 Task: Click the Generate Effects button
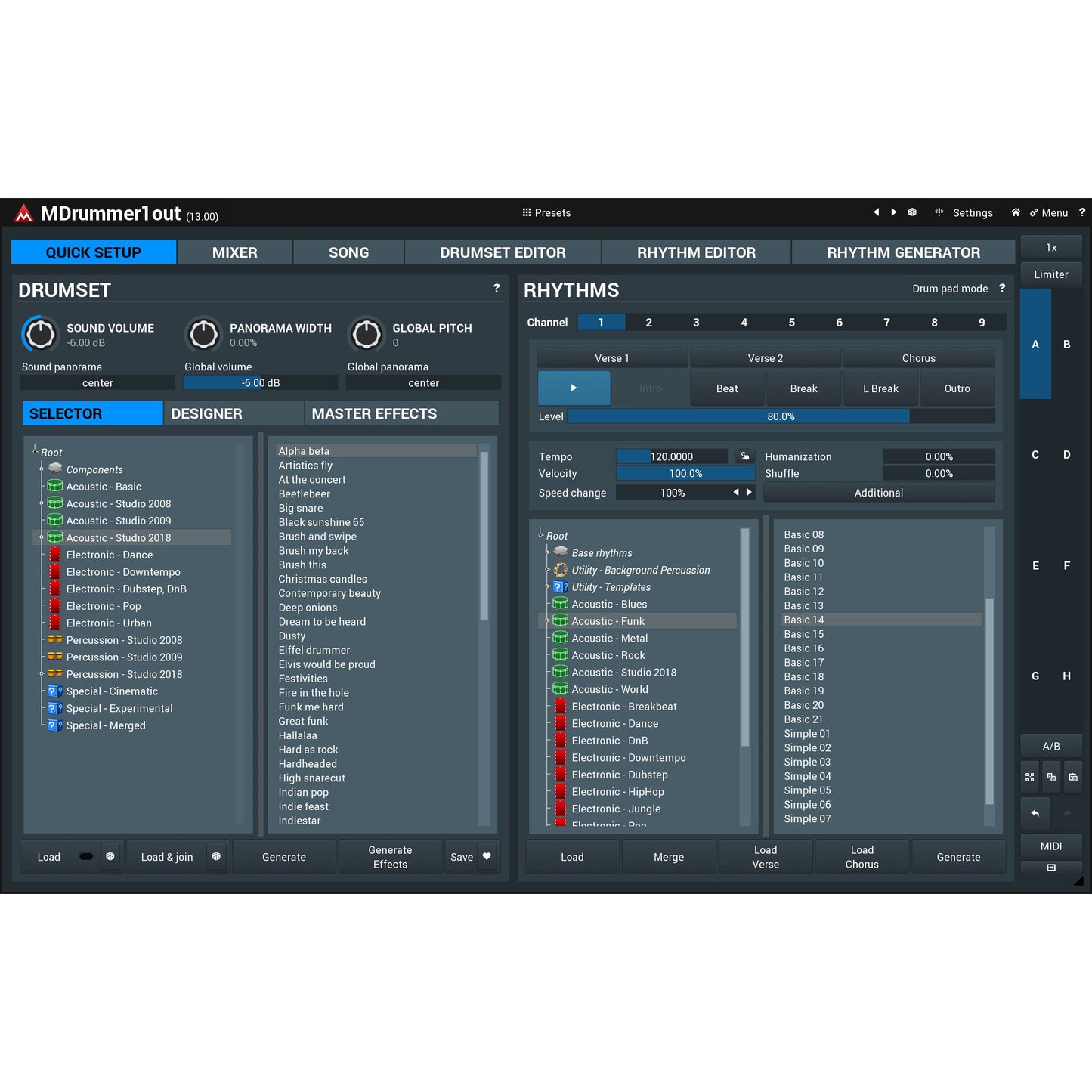pos(389,856)
